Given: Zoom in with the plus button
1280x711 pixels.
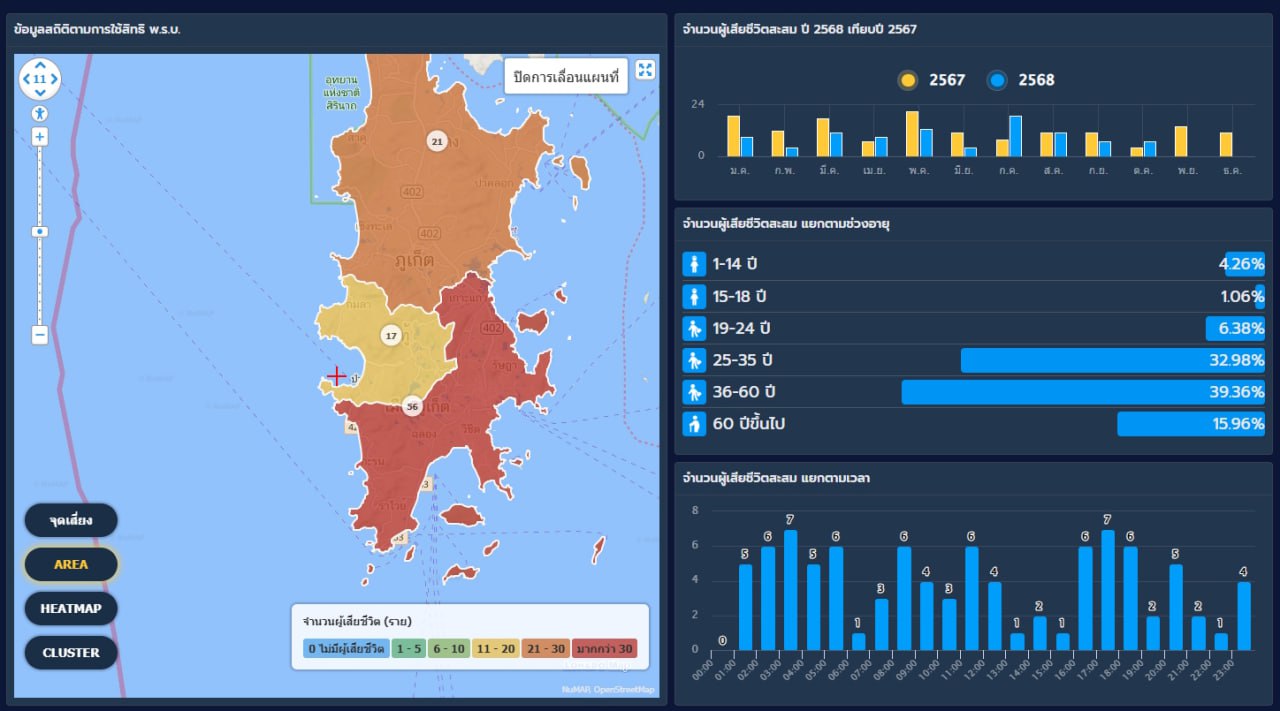Looking at the screenshot, I should pyautogui.click(x=39, y=137).
